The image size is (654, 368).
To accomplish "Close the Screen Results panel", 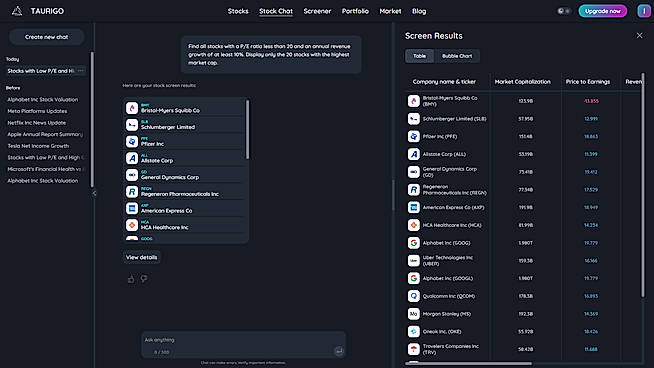I will click(x=639, y=35).
